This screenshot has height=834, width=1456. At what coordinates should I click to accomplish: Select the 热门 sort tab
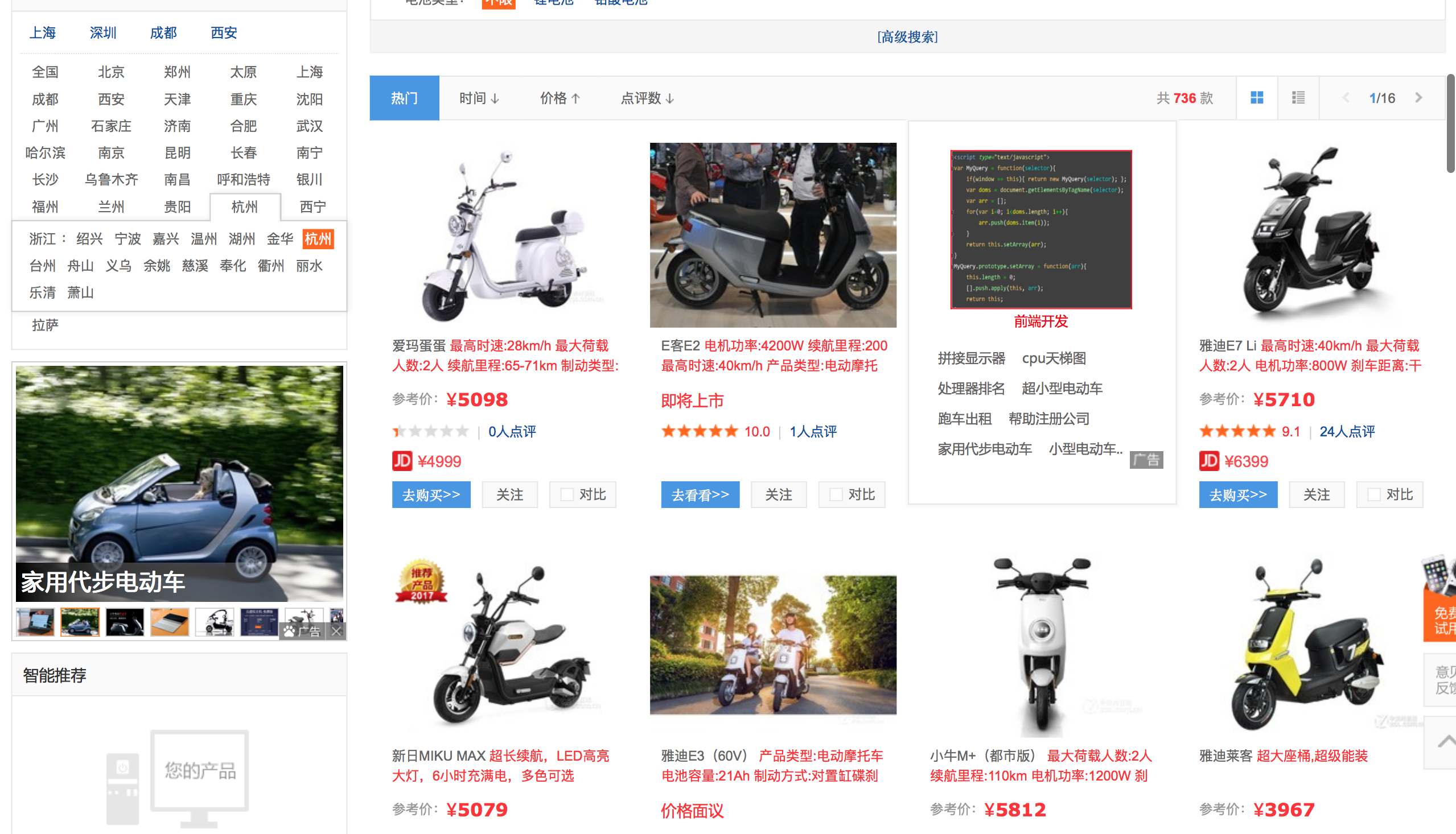(404, 98)
